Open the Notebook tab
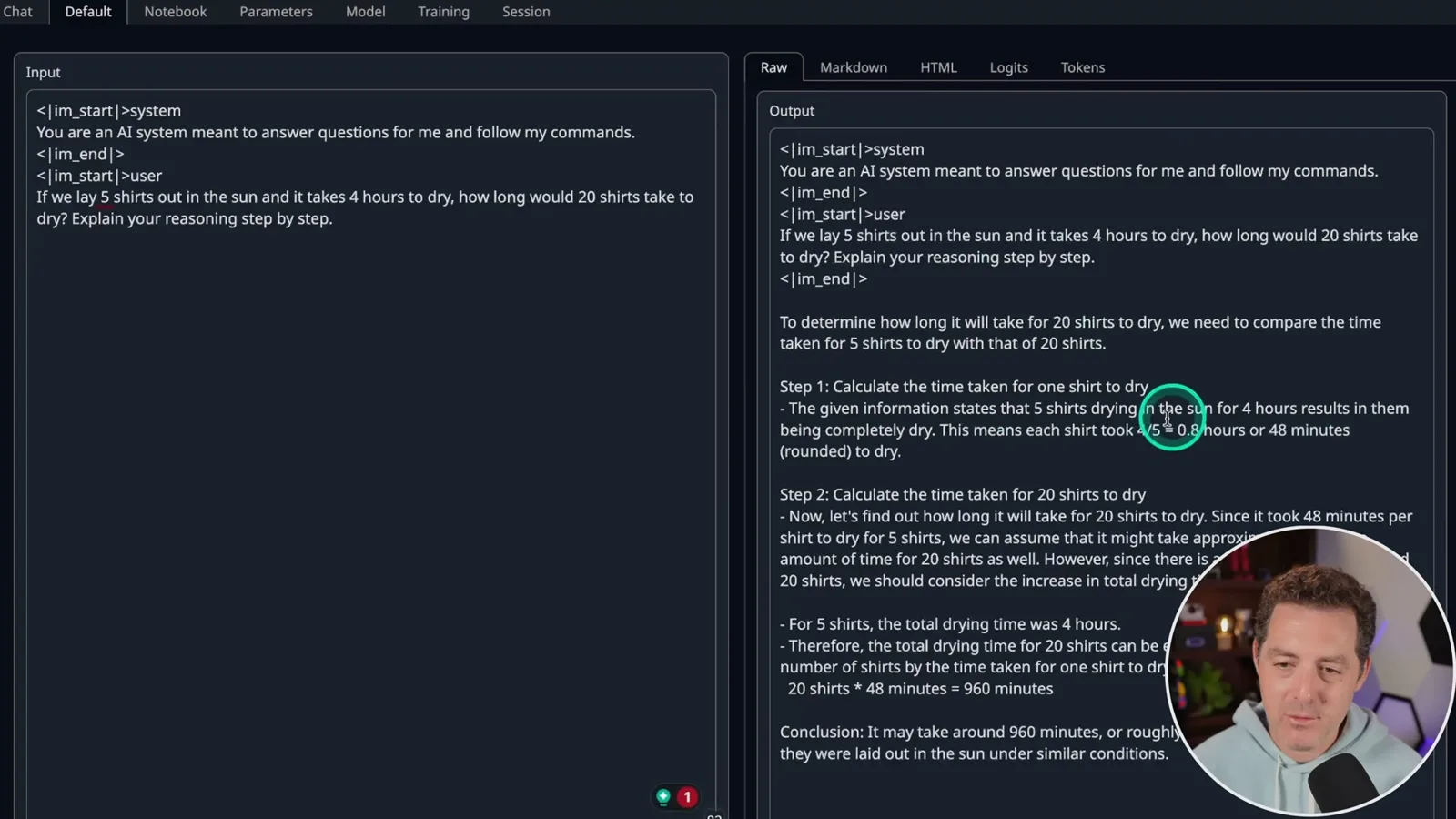The image size is (1456, 819). pos(176,12)
